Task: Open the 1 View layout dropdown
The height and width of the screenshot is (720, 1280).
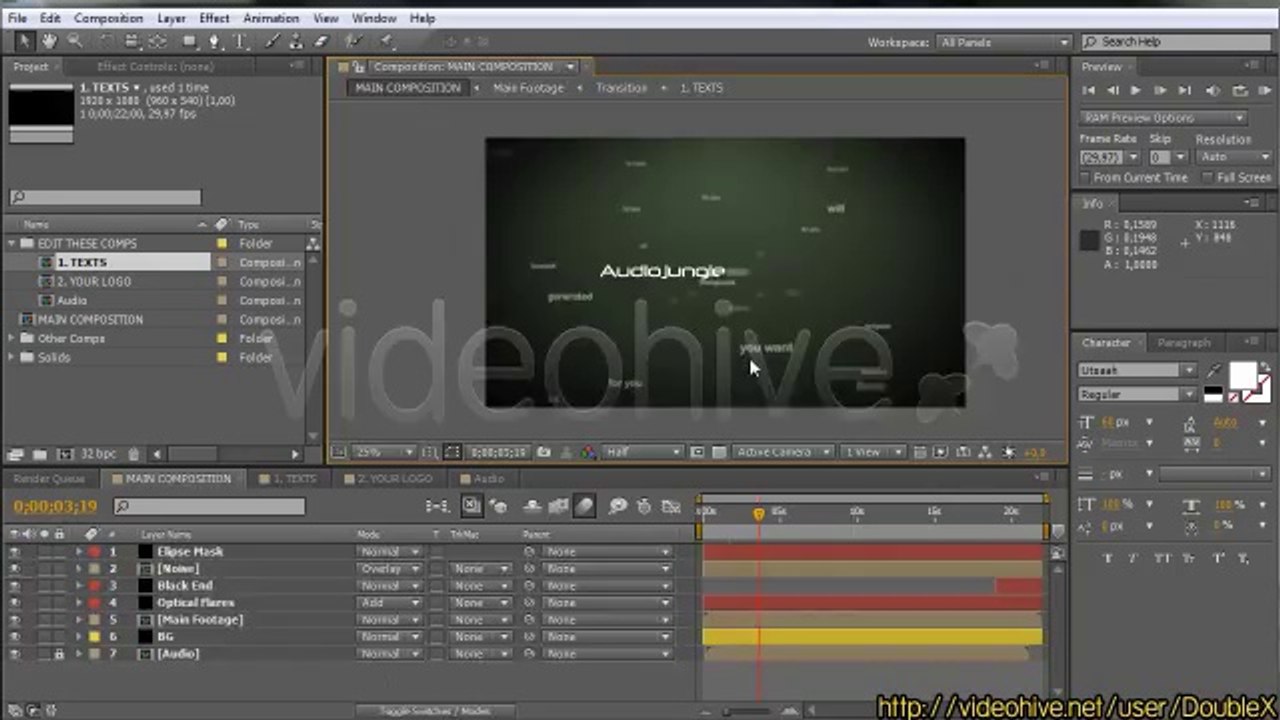Action: [x=871, y=452]
